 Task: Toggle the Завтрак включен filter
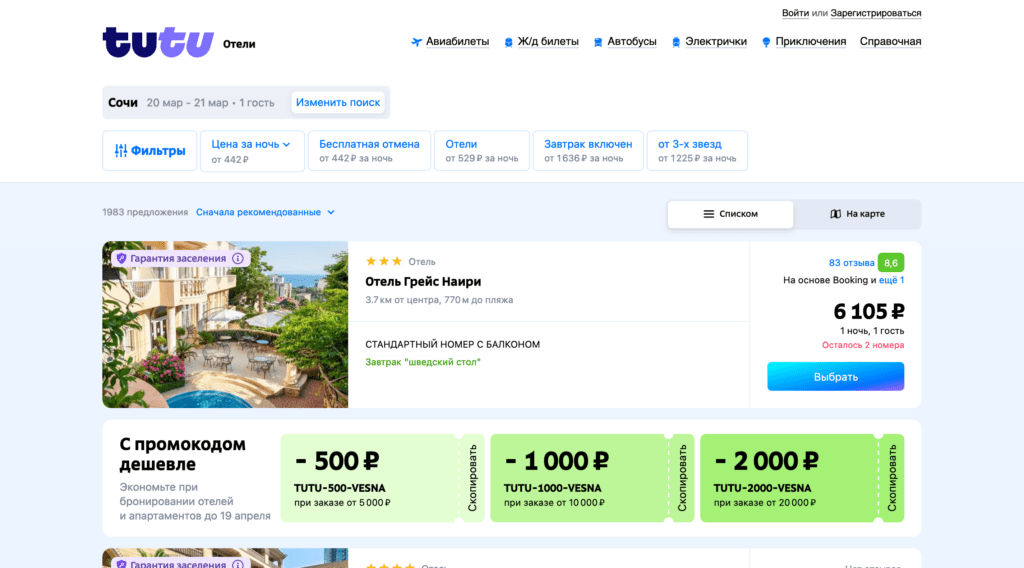click(x=588, y=151)
